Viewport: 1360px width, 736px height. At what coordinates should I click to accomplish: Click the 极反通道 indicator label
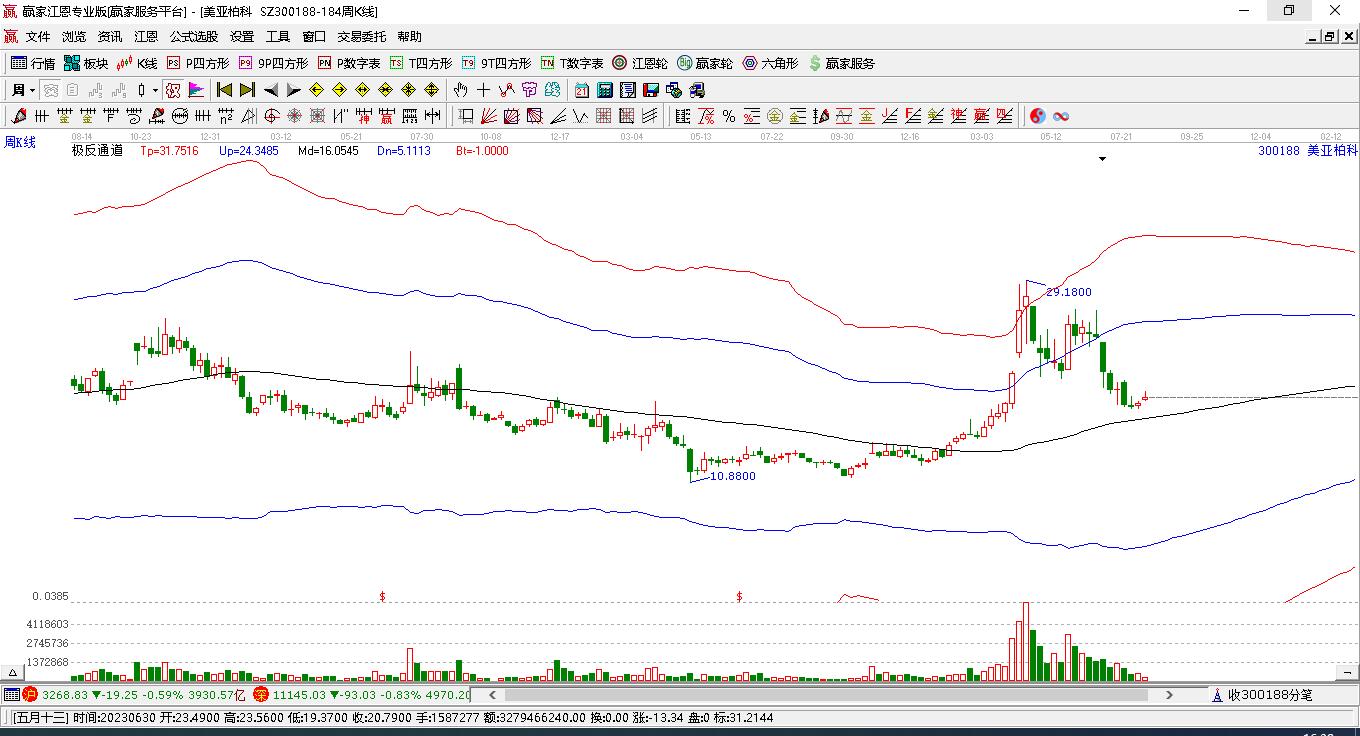[97, 151]
